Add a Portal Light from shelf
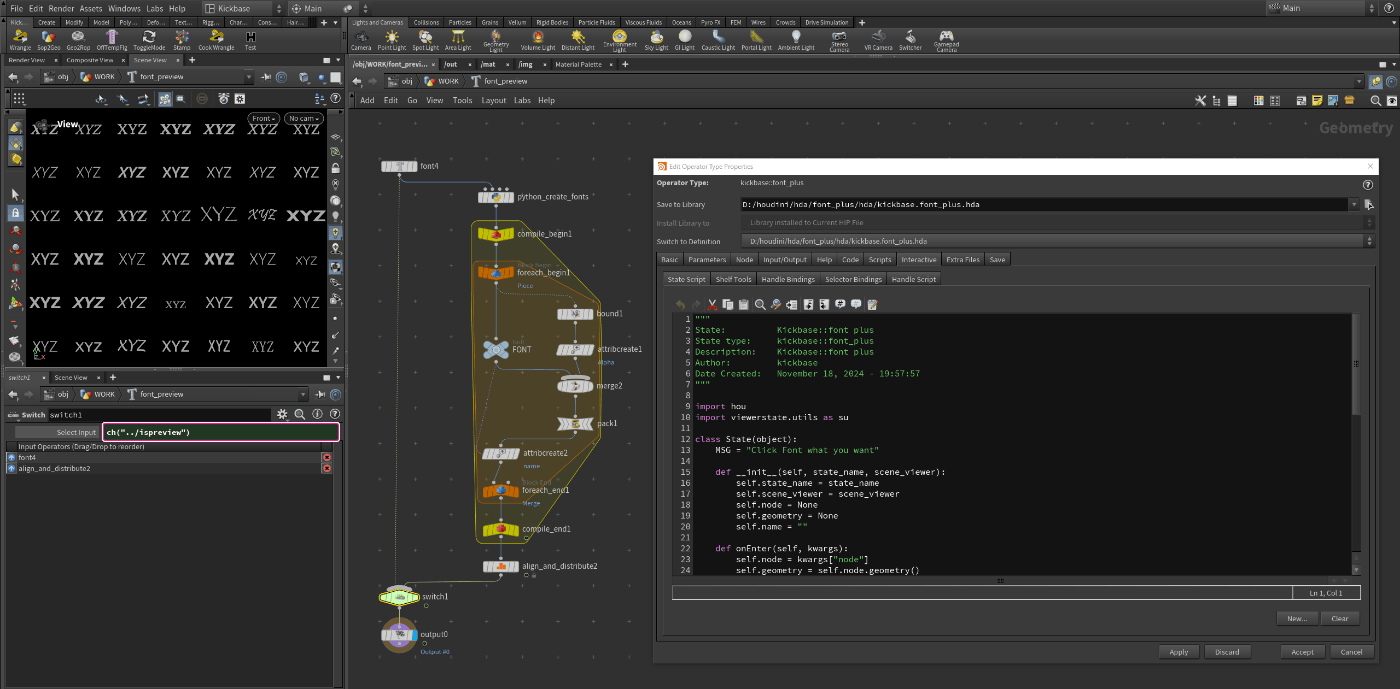Viewport: 1400px width, 689px height. (x=756, y=40)
